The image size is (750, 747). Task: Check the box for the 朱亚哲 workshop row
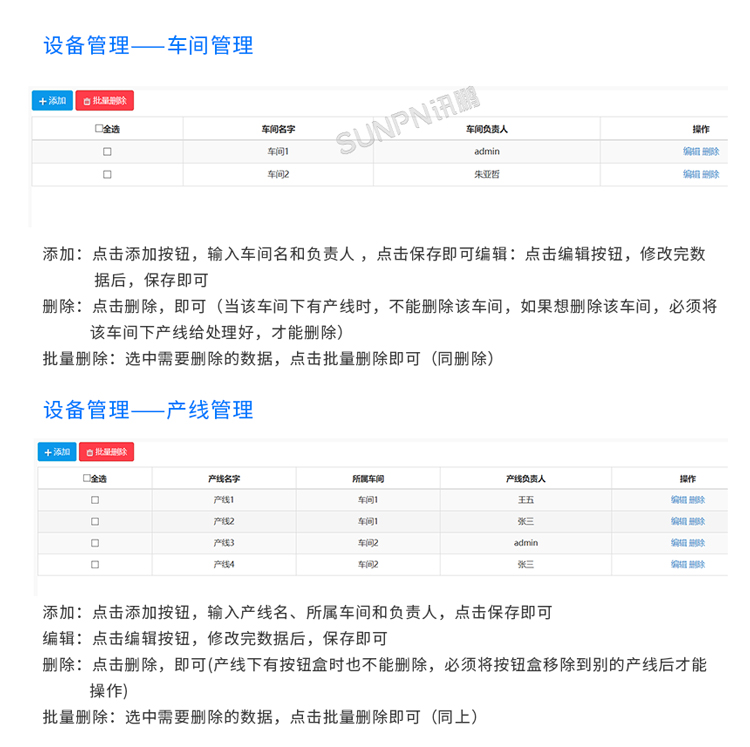pos(107,174)
